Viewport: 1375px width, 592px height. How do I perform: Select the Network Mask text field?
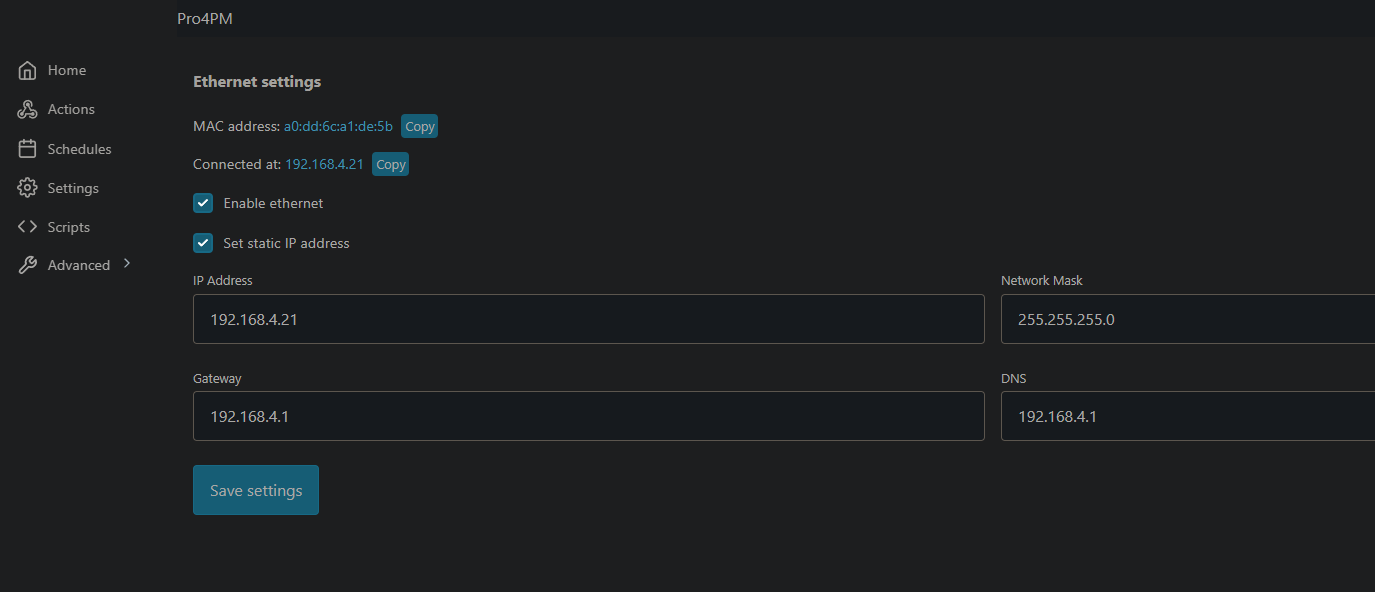click(1187, 319)
